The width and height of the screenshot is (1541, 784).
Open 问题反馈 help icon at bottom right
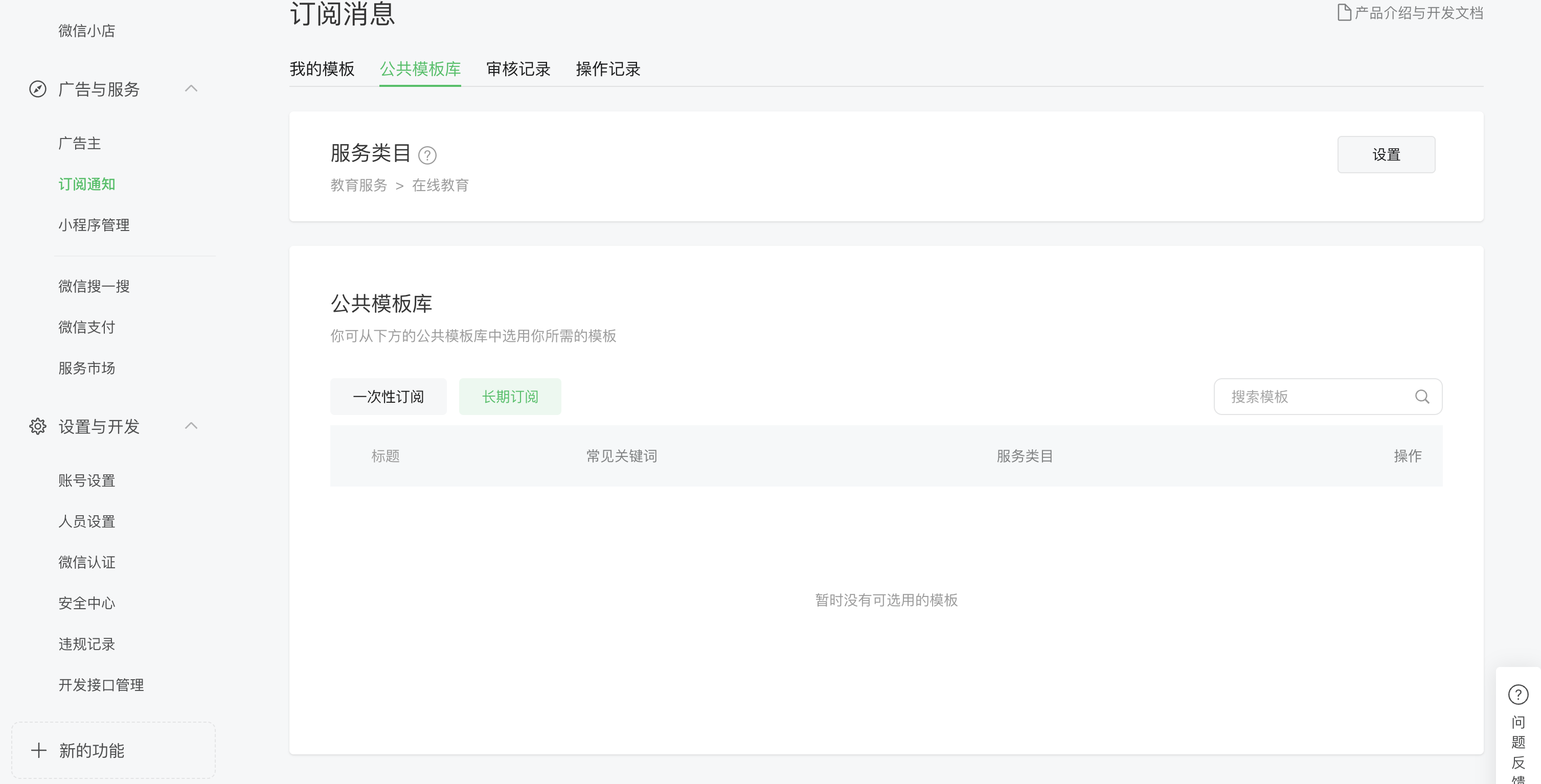(1517, 694)
